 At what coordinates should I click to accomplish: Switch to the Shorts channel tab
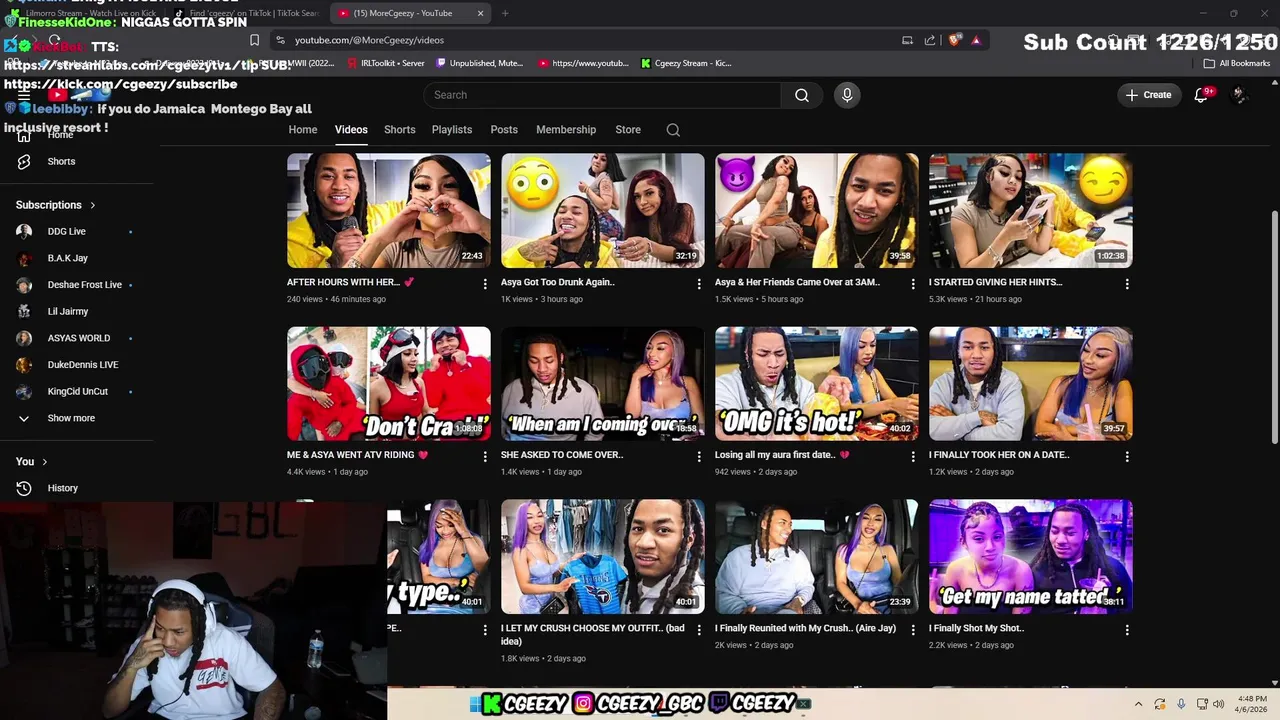400,130
